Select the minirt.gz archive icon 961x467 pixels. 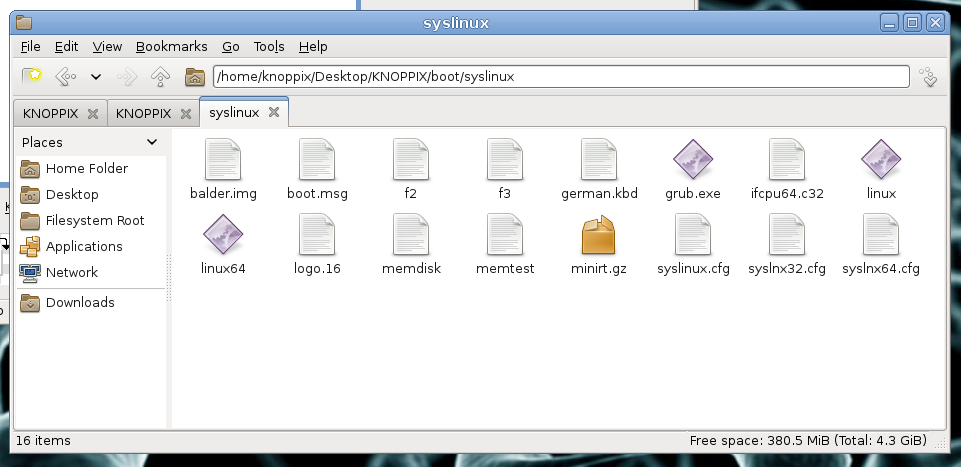tap(598, 236)
